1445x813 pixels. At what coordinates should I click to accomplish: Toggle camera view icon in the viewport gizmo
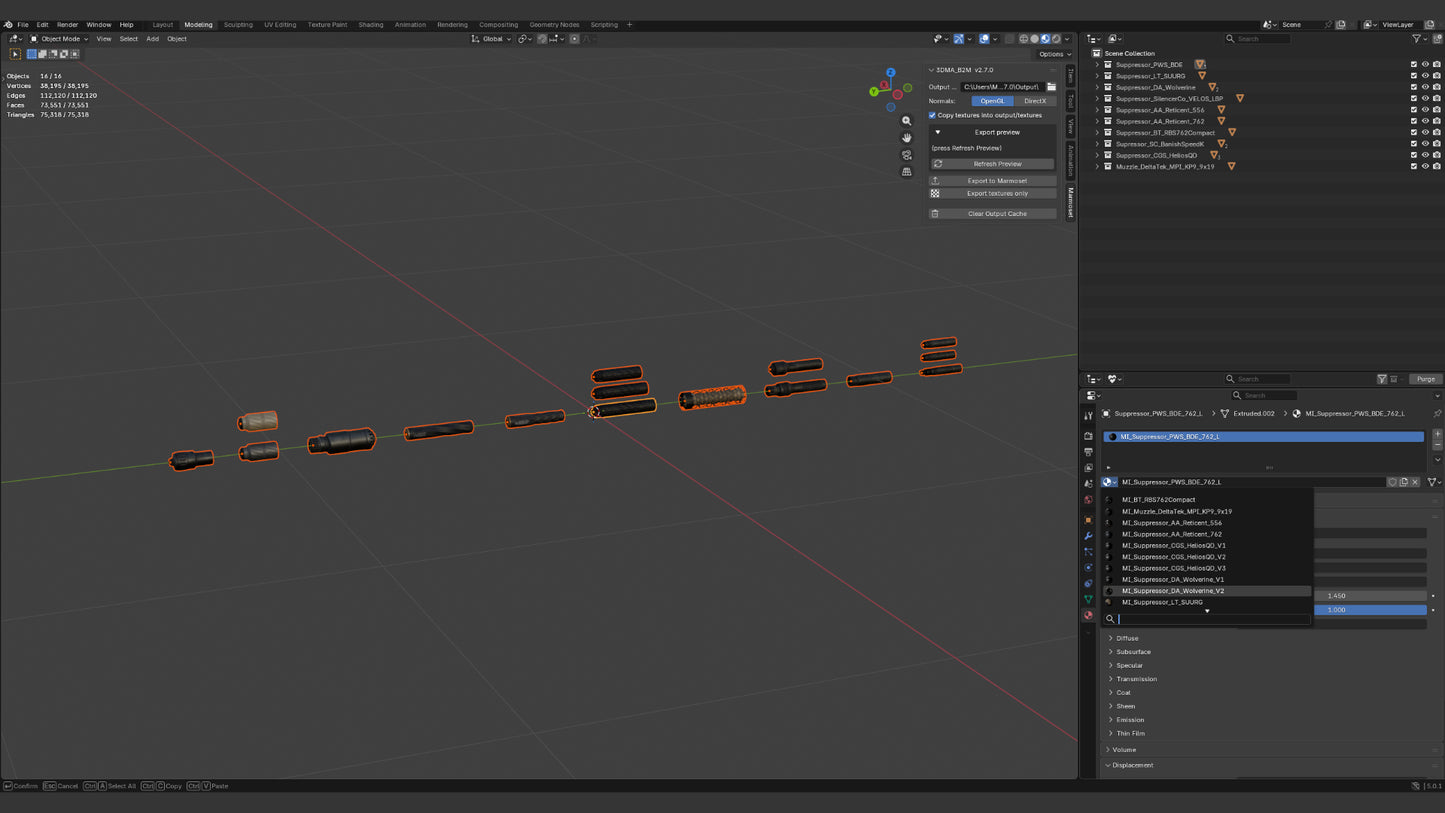click(x=906, y=155)
